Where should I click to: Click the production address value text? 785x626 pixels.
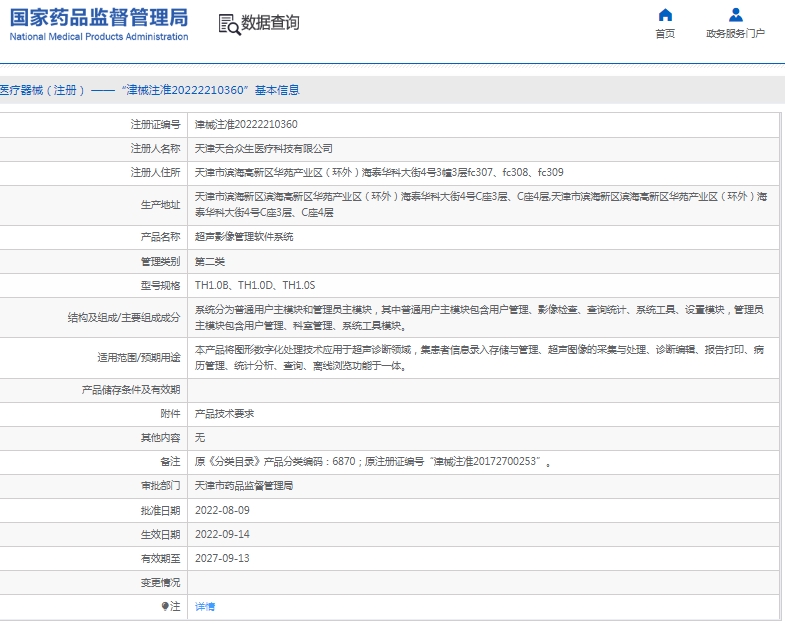481,204
